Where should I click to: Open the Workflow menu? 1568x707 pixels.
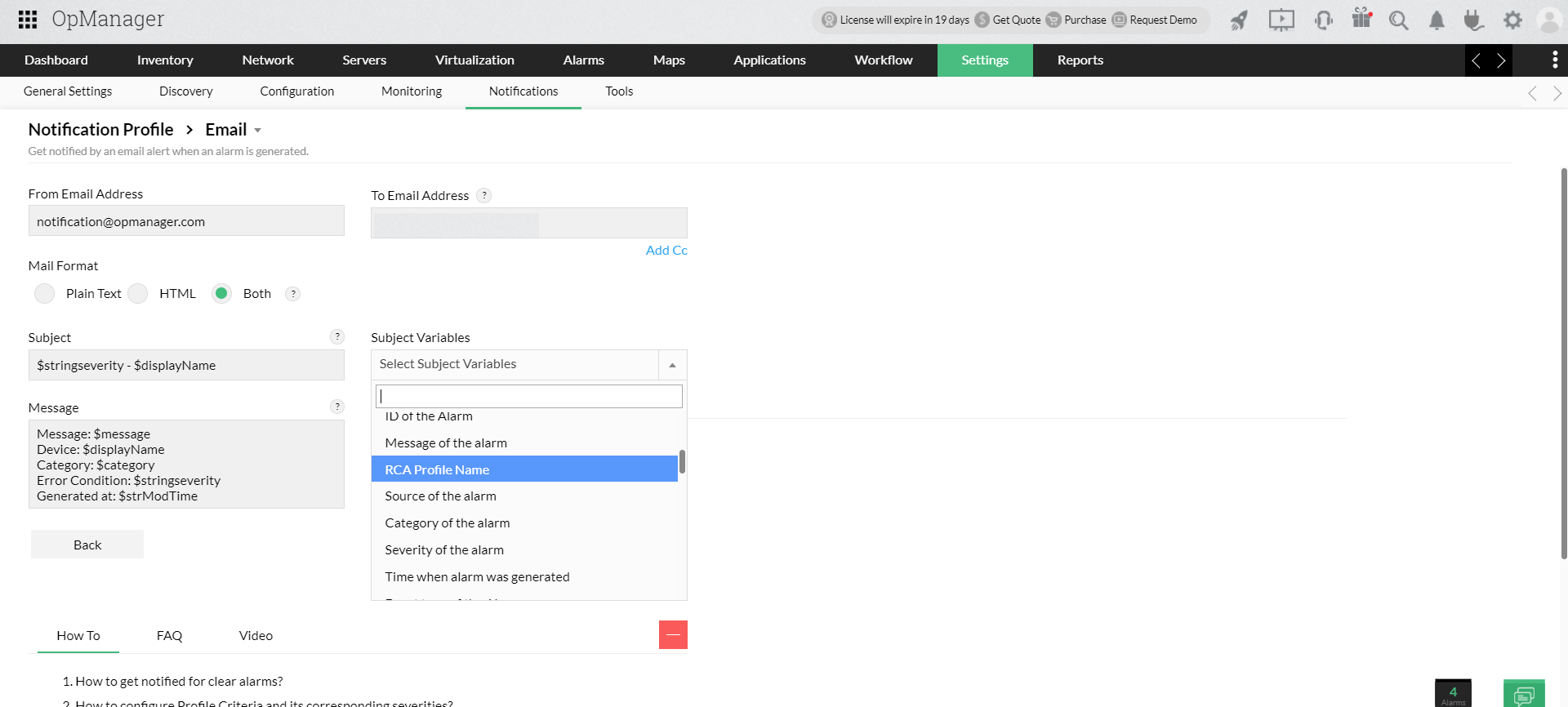click(884, 60)
